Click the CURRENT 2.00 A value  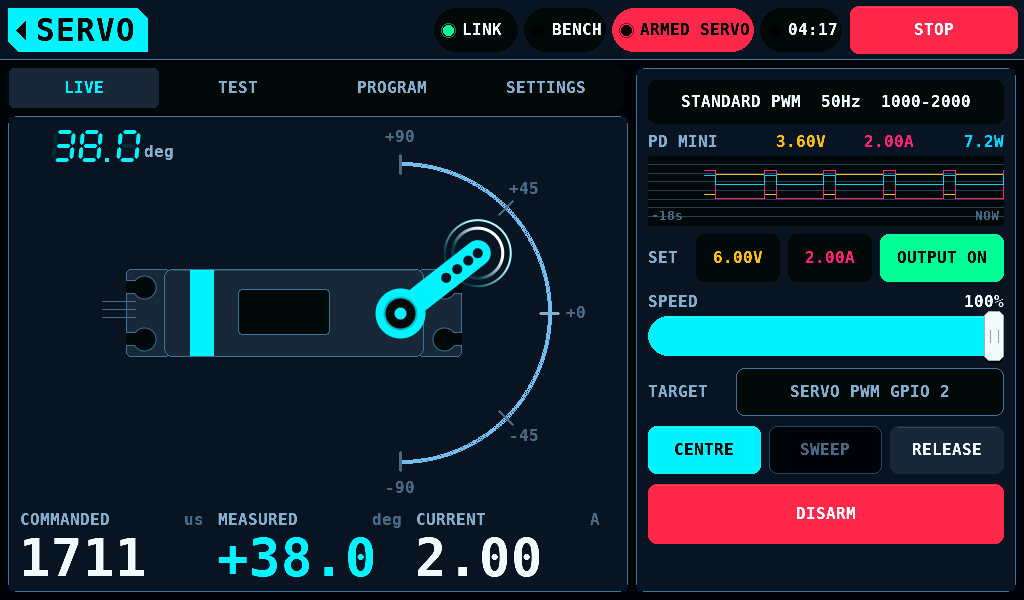[478, 558]
